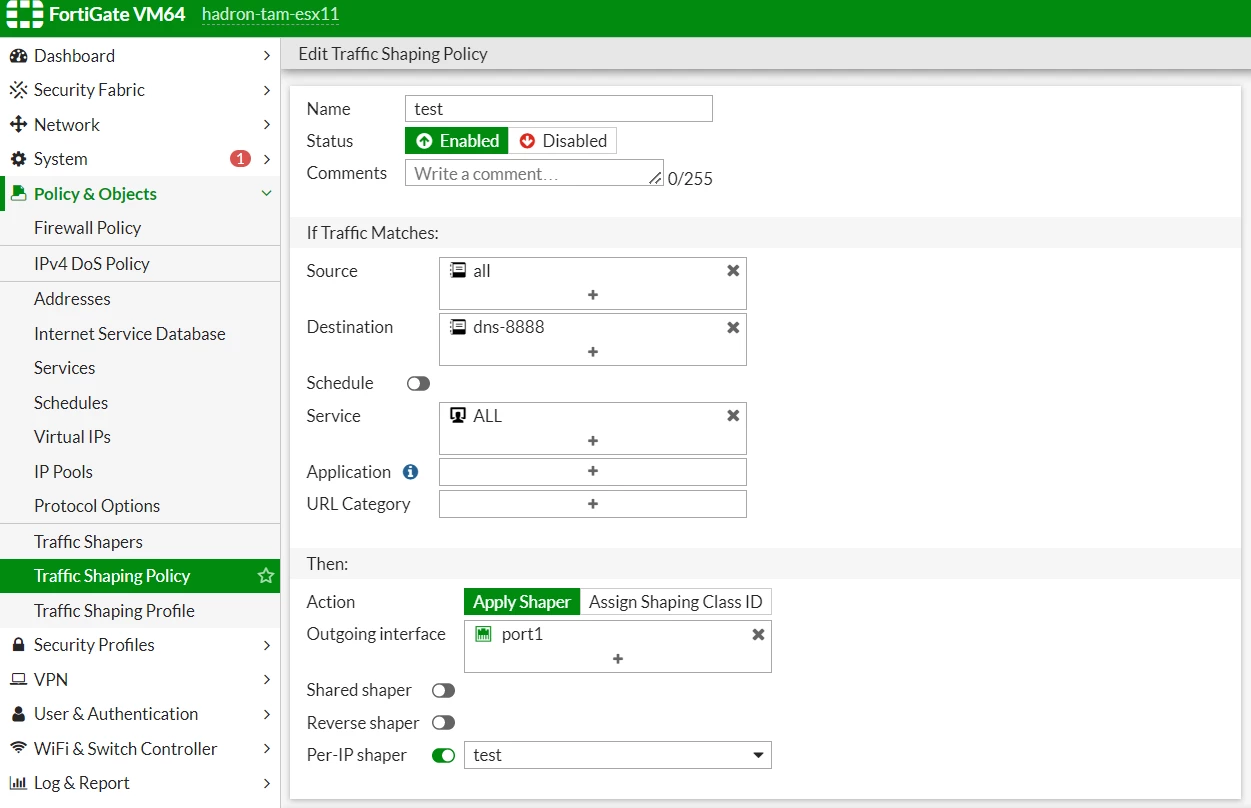Add a new Destination entry
Screen dimensions: 1251x808
coord(593,351)
